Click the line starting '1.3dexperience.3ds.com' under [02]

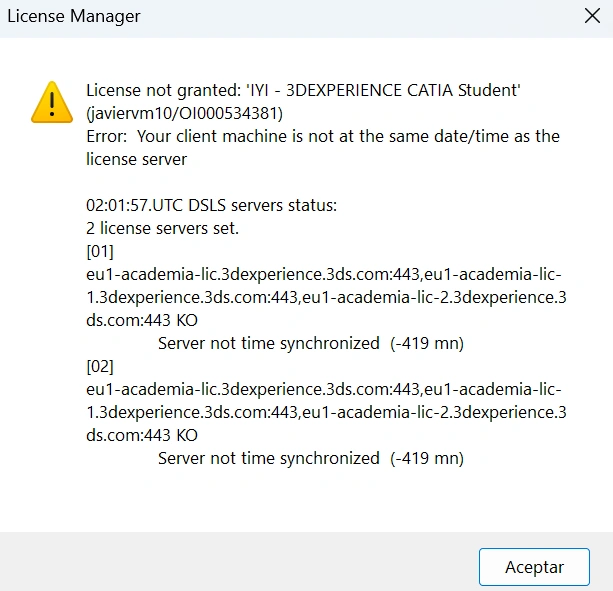(x=327, y=412)
